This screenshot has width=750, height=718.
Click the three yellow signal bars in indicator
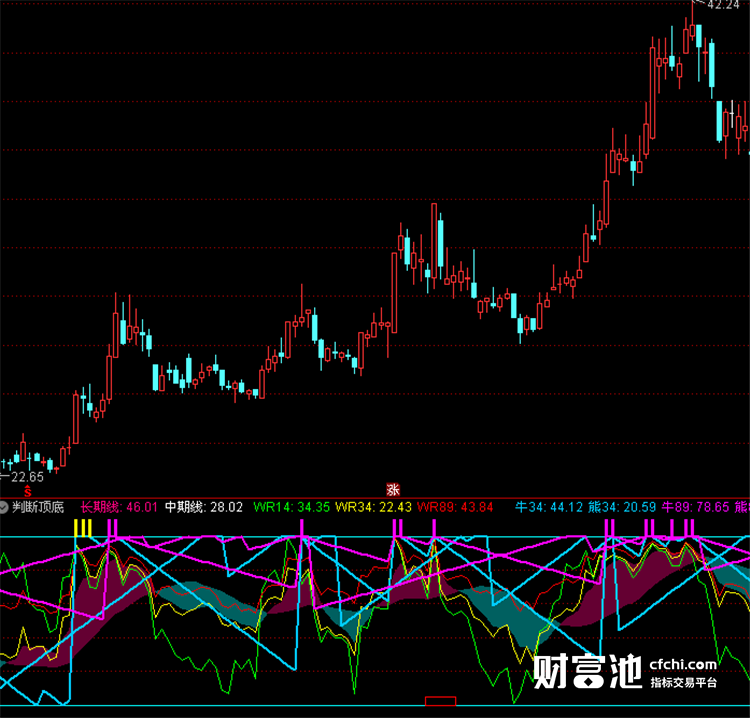tap(83, 528)
